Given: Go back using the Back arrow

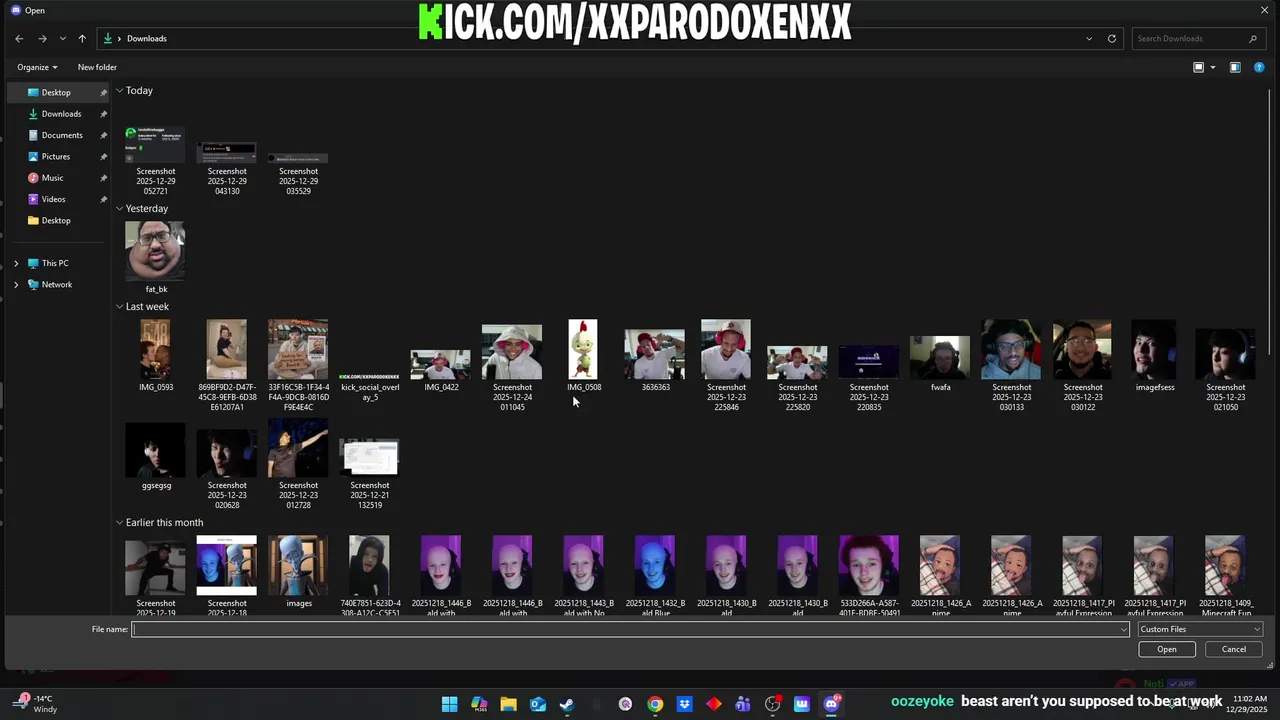Looking at the screenshot, I should tap(19, 38).
